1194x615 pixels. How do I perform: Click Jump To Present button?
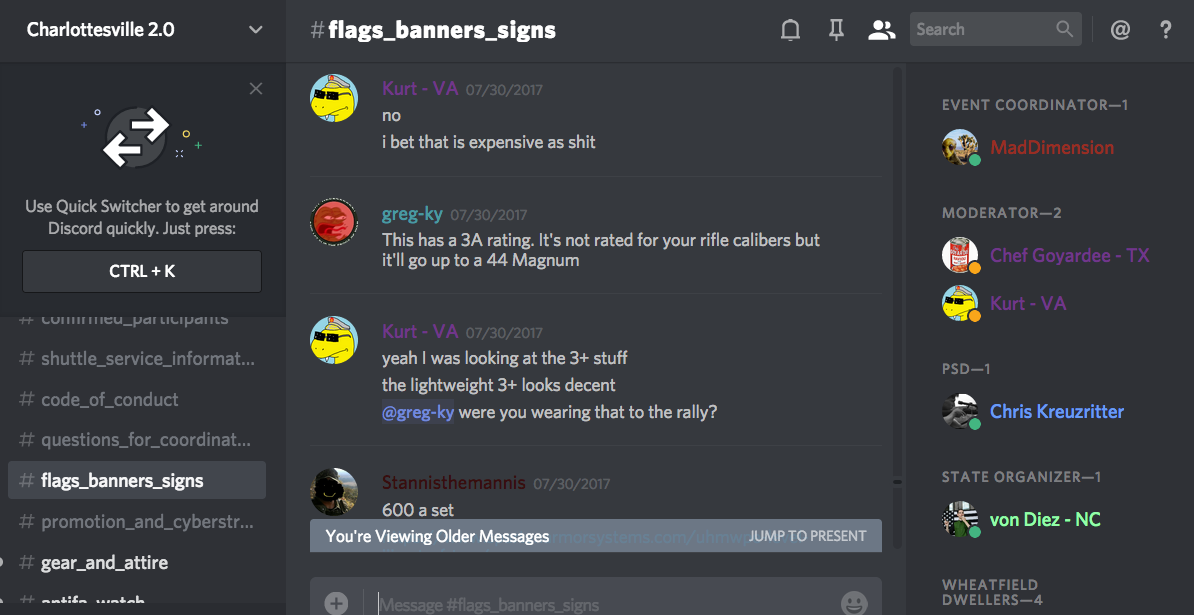pos(807,536)
